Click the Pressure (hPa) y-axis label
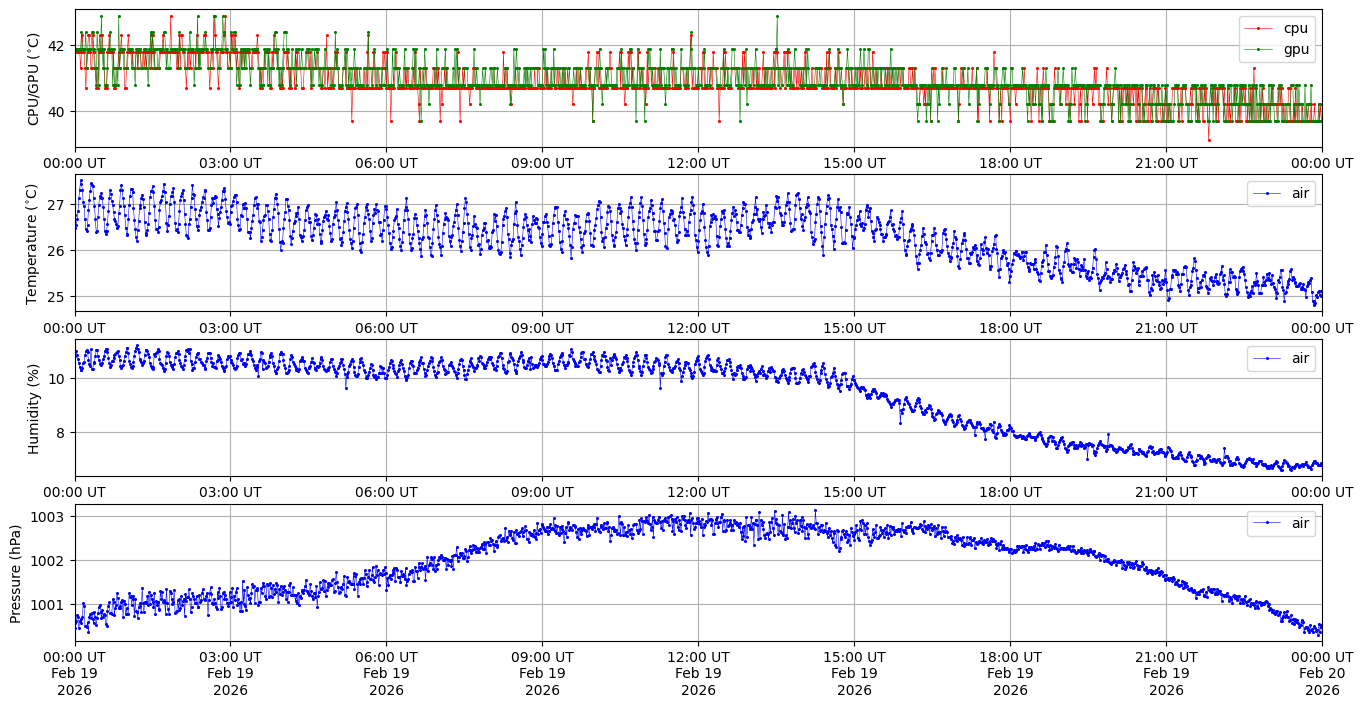Screen dimensions: 1363x707 [x=17, y=573]
